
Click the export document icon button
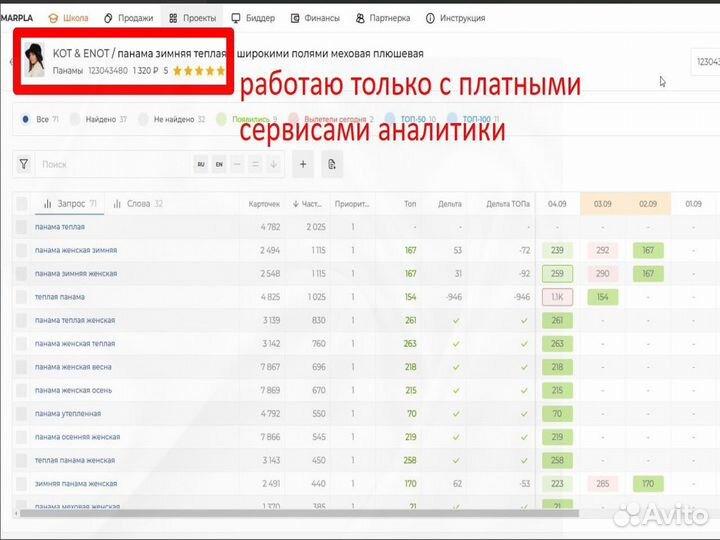coord(332,164)
